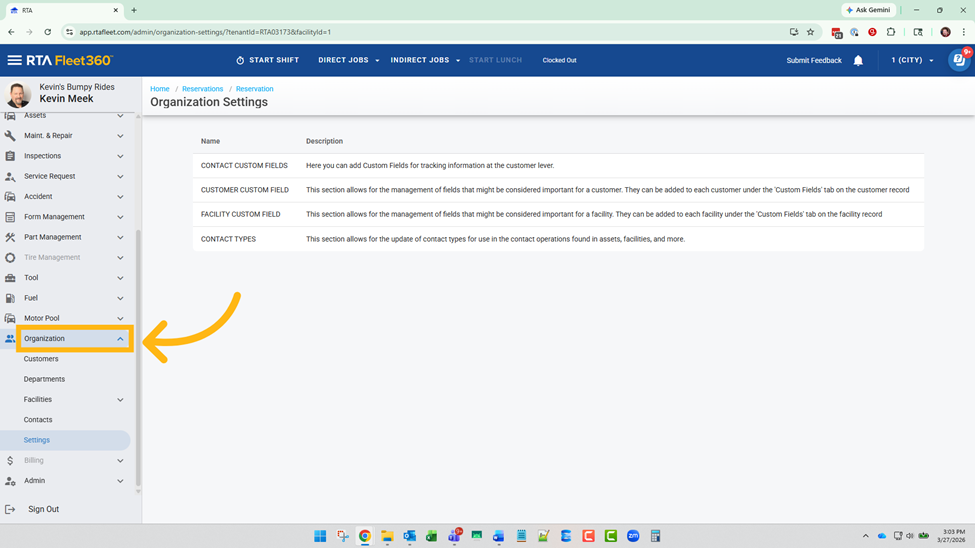Open the 1 (CITY) facility dropdown

pos(912,60)
